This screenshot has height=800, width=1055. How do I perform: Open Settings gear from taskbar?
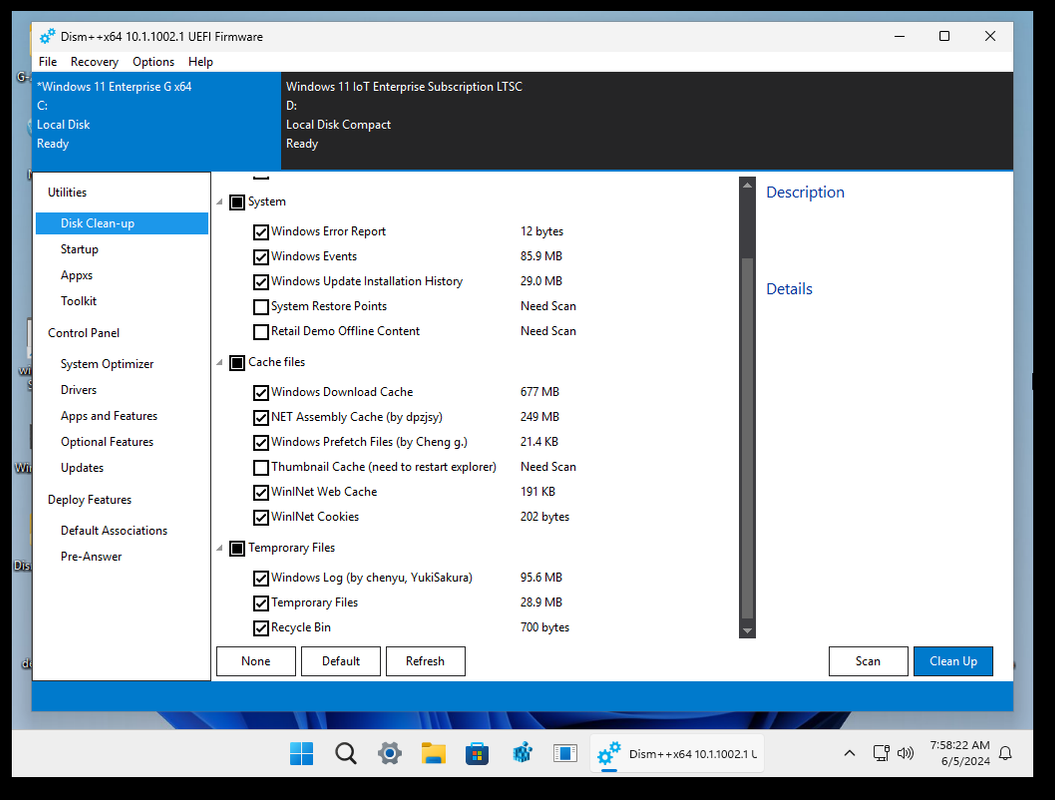click(390, 754)
